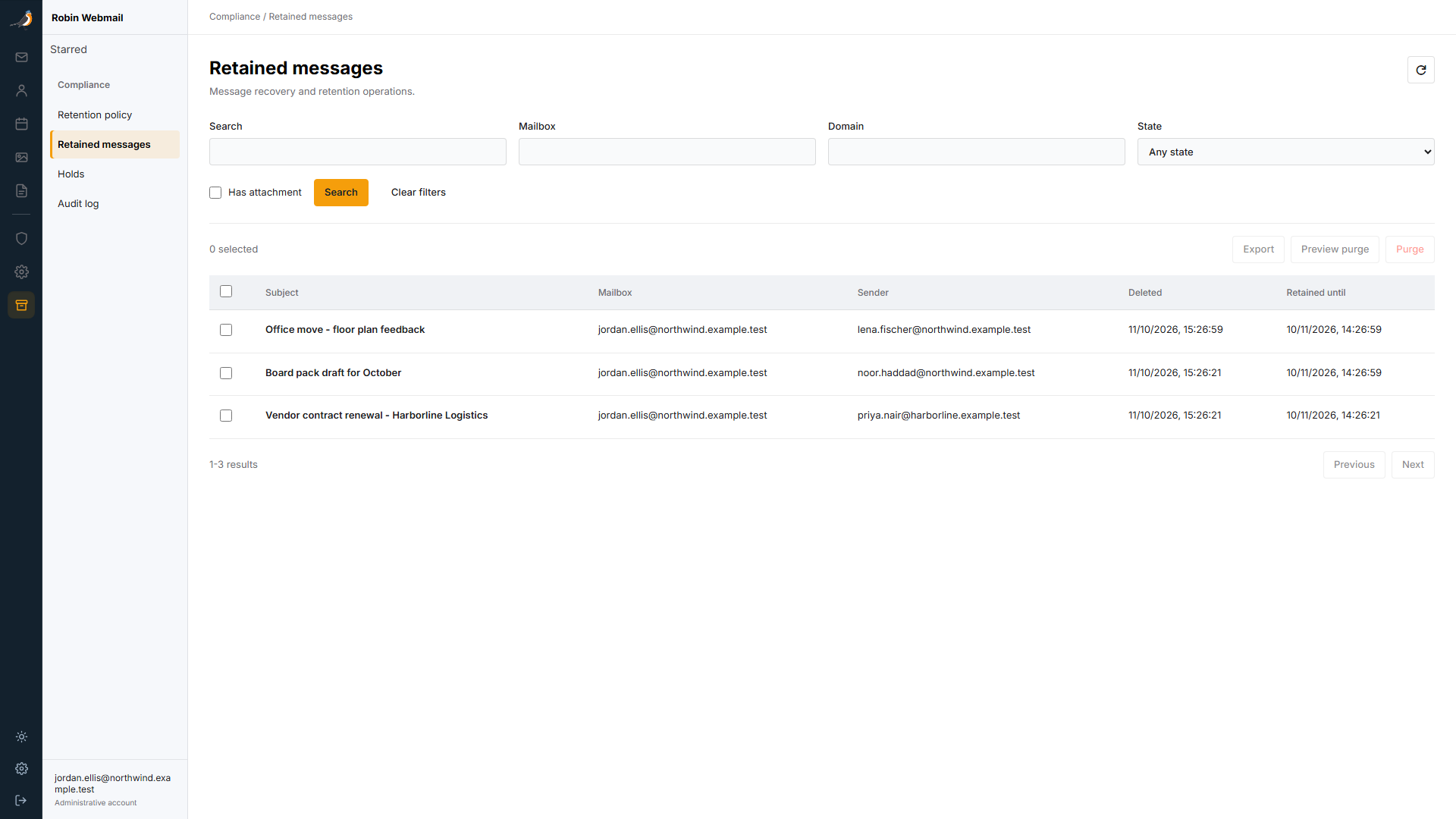Image resolution: width=1456 pixels, height=819 pixels.
Task: Open the mail envelope icon in sidebar
Action: 21,58
